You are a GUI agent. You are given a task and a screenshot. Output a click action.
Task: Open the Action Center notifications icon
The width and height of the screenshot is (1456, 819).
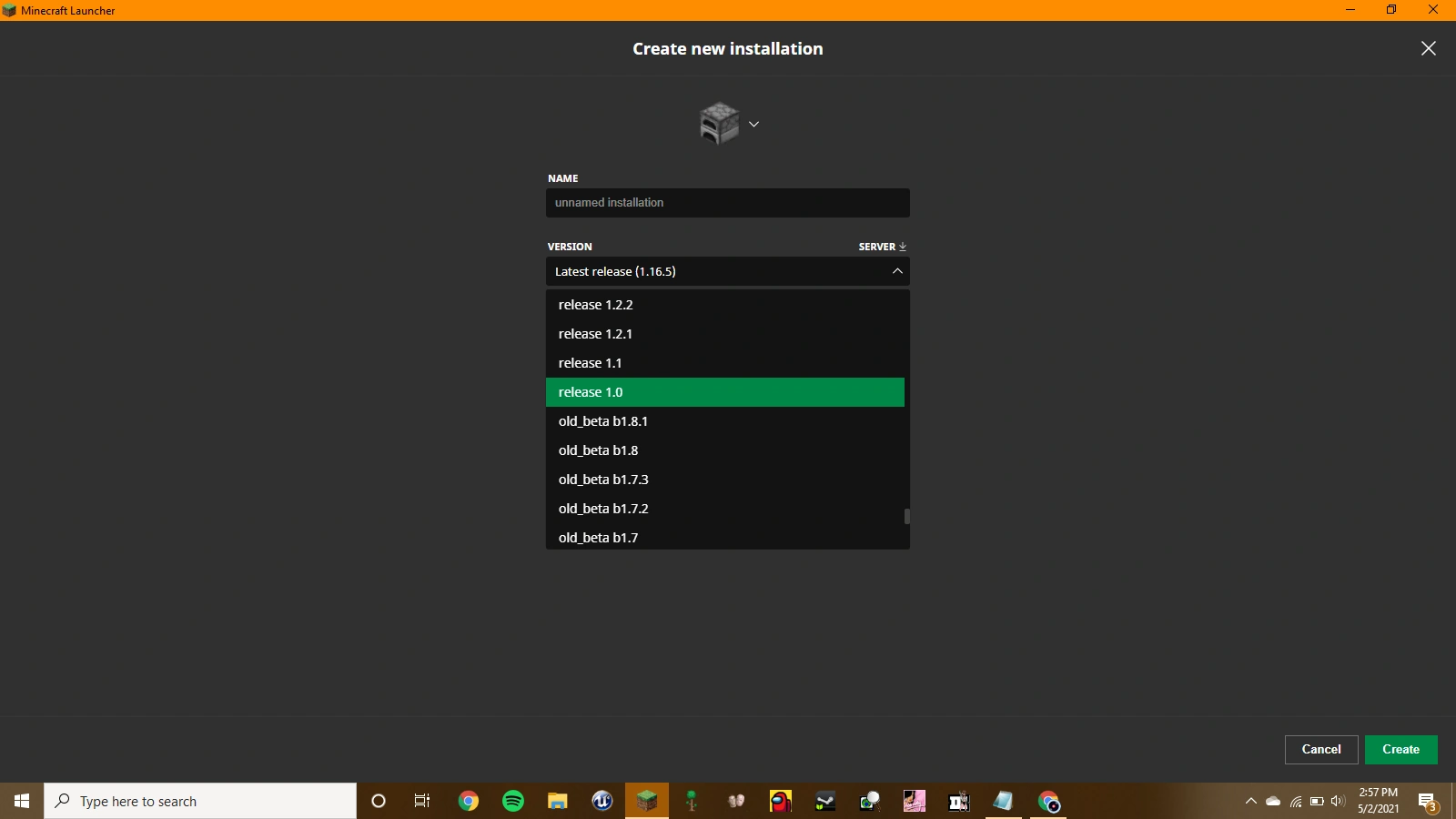(1429, 801)
